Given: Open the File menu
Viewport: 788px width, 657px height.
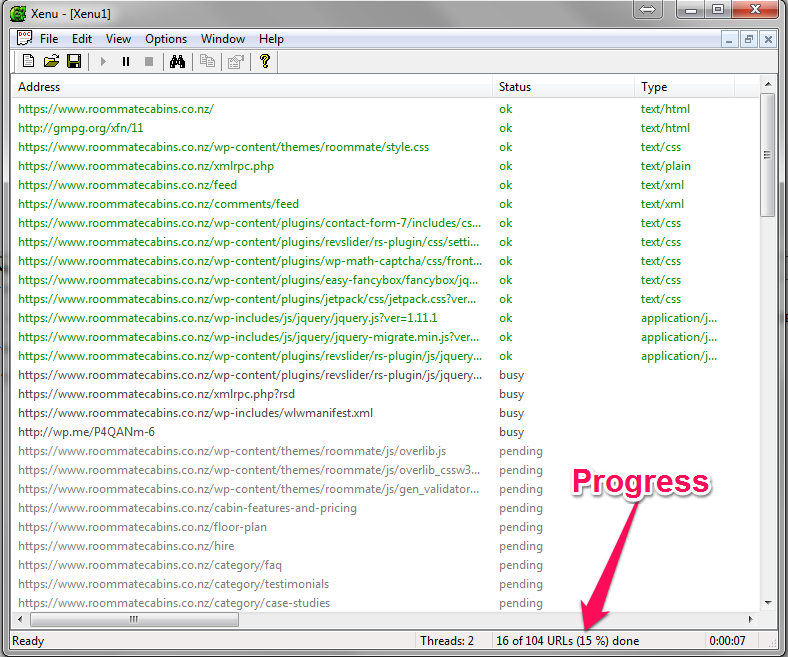Looking at the screenshot, I should coord(49,39).
